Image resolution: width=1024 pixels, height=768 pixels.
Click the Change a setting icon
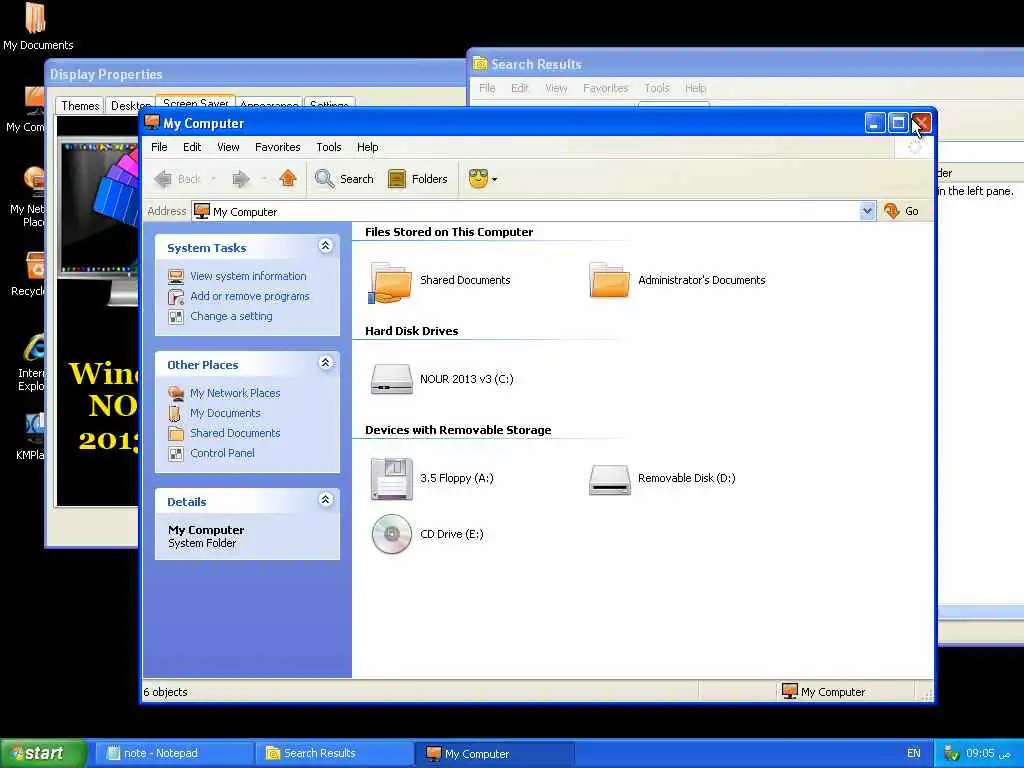click(176, 317)
